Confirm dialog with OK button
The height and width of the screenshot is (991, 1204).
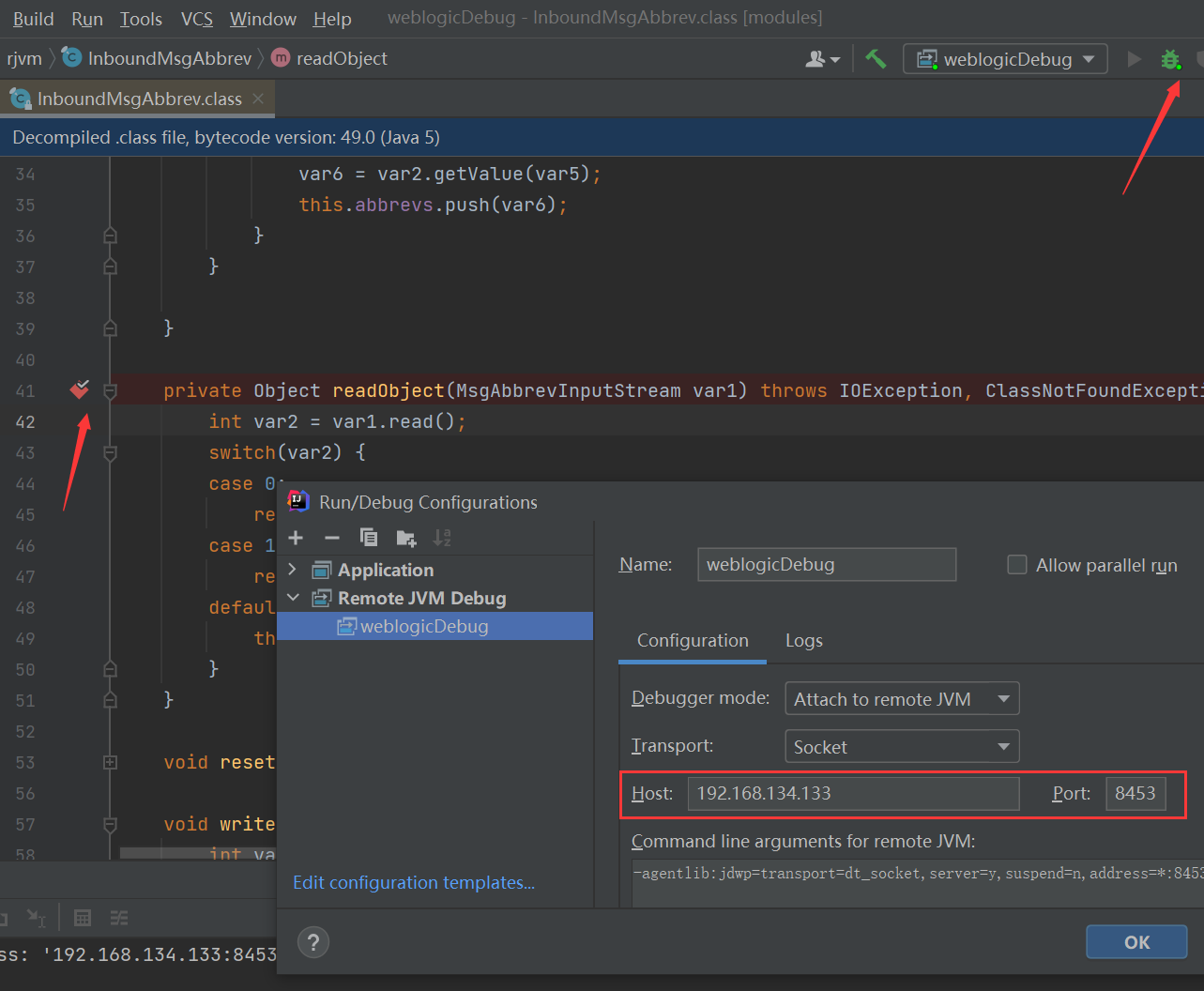point(1136,942)
